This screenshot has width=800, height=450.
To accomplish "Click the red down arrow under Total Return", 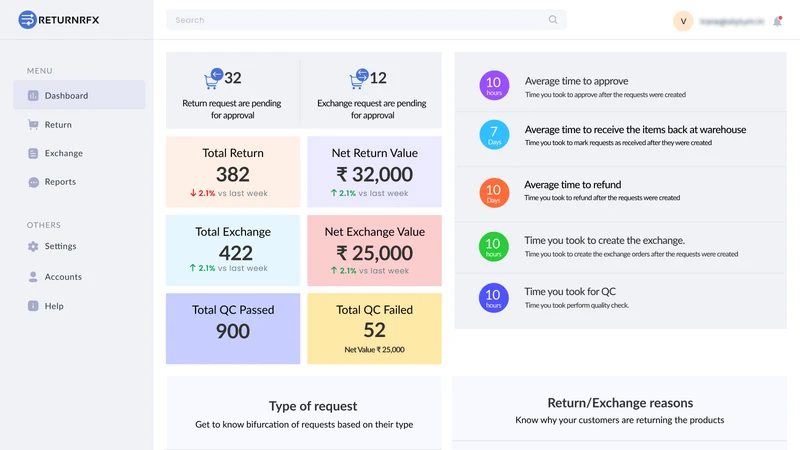I will [193, 193].
